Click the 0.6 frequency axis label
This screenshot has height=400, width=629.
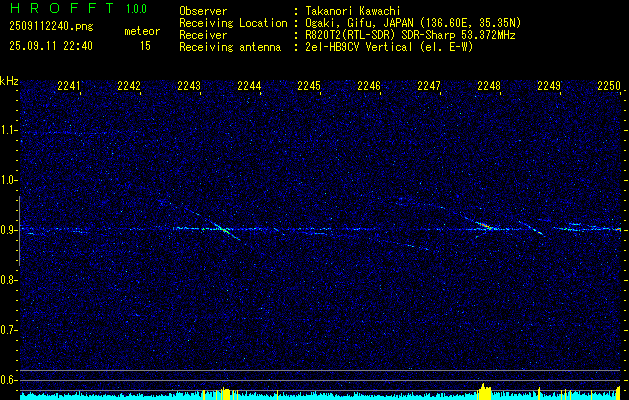point(9,380)
